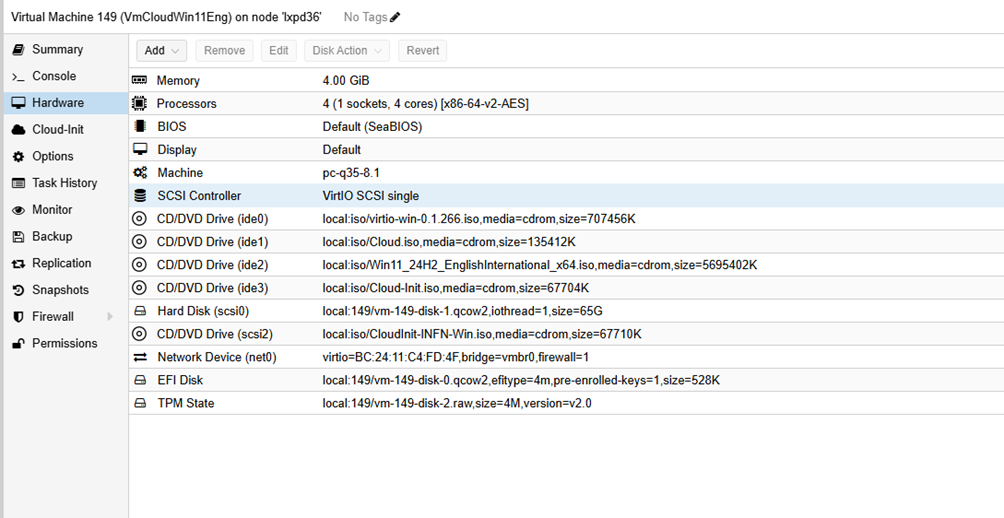Viewport: 1004px width, 518px height.
Task: Click the Machine gears icon
Action: pos(140,173)
